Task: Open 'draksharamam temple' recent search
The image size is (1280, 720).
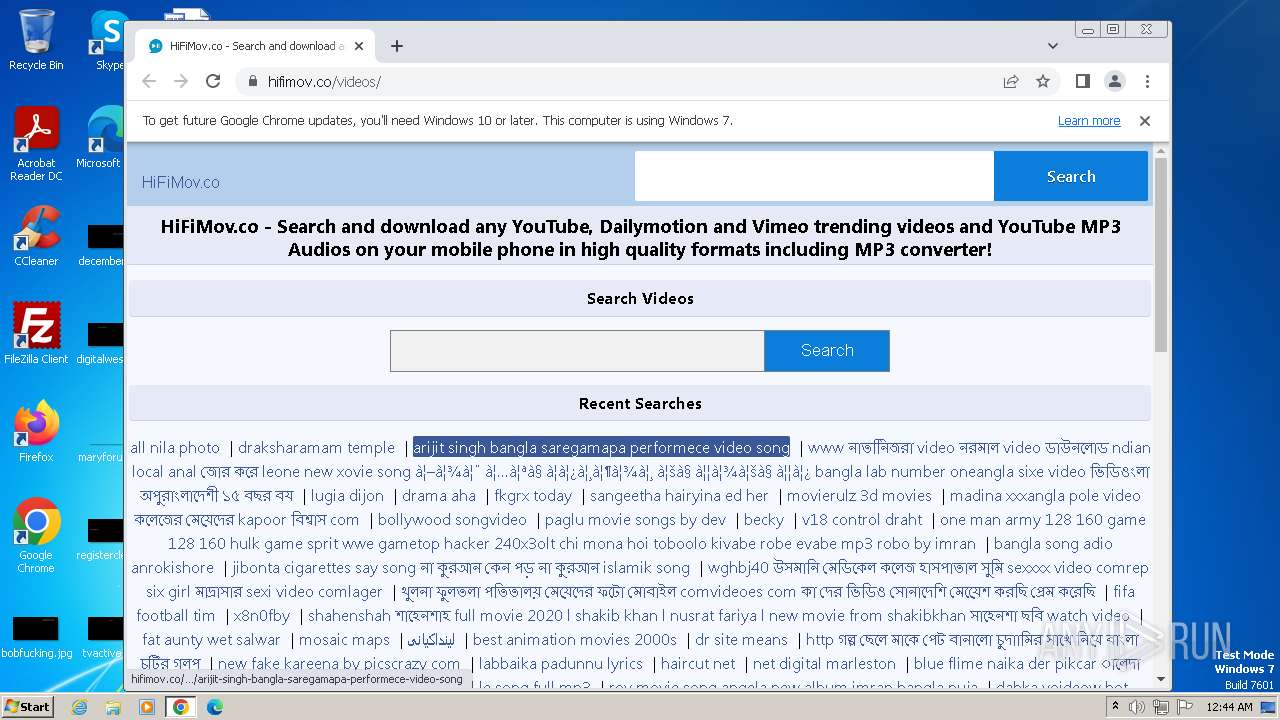Action: [316, 448]
